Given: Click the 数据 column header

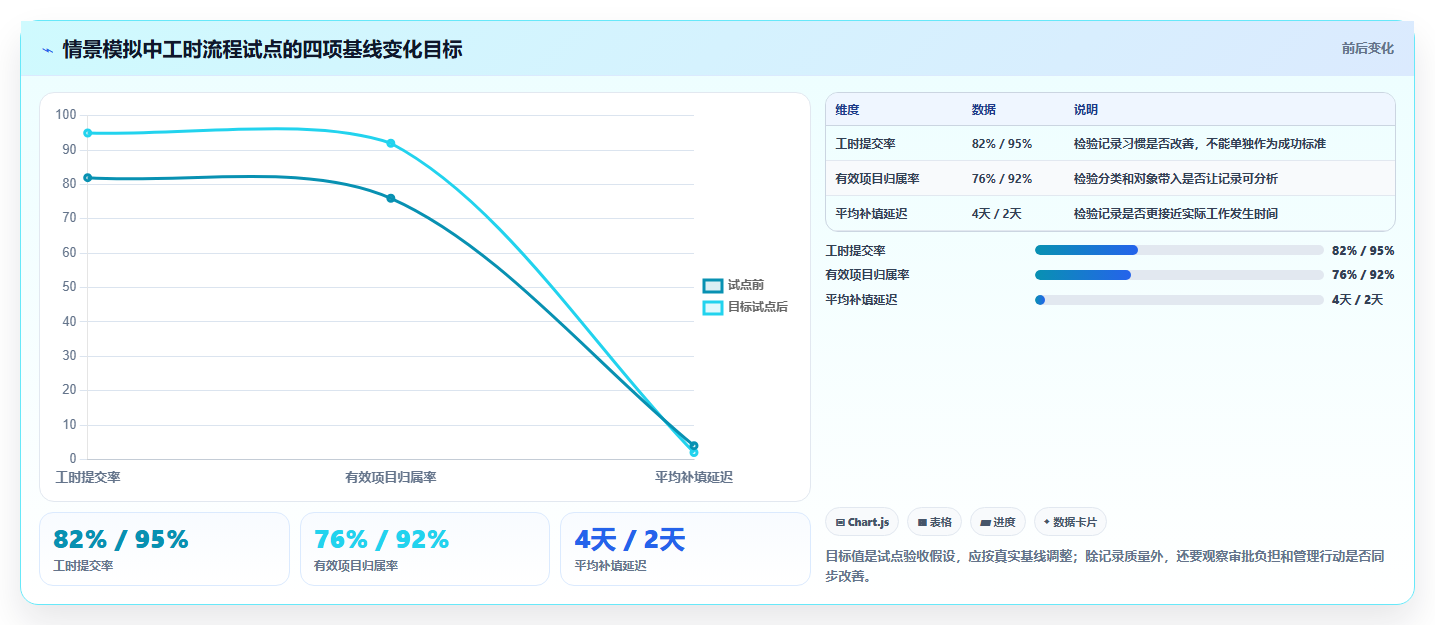Looking at the screenshot, I should (984, 110).
